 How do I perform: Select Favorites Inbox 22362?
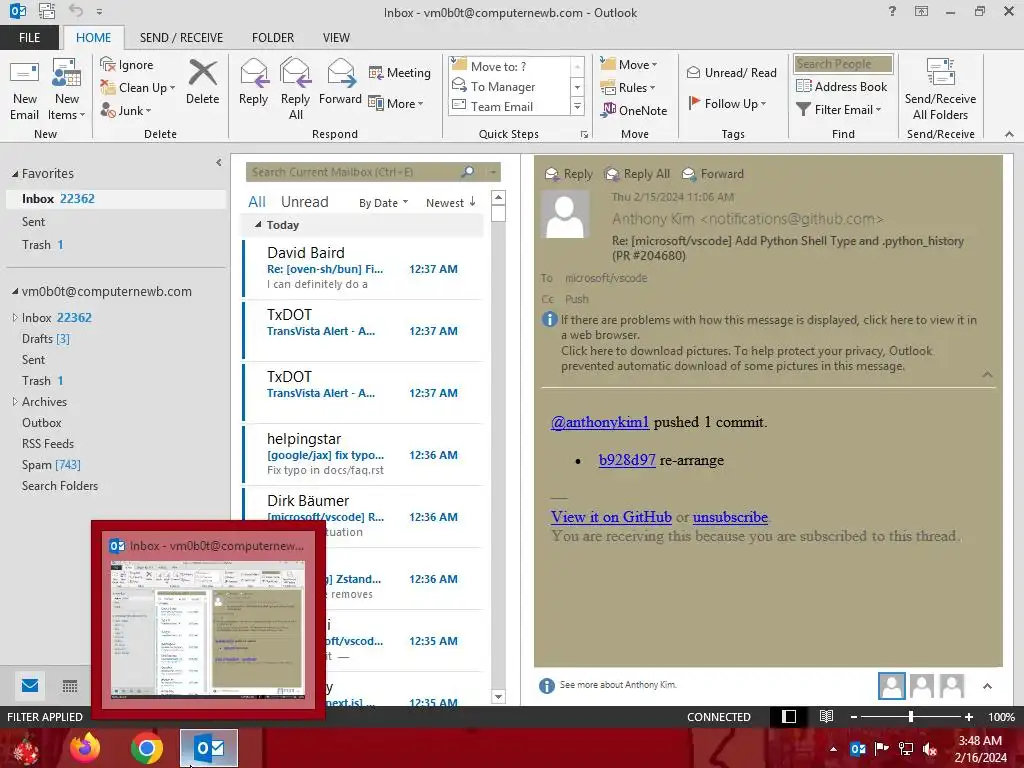point(116,199)
